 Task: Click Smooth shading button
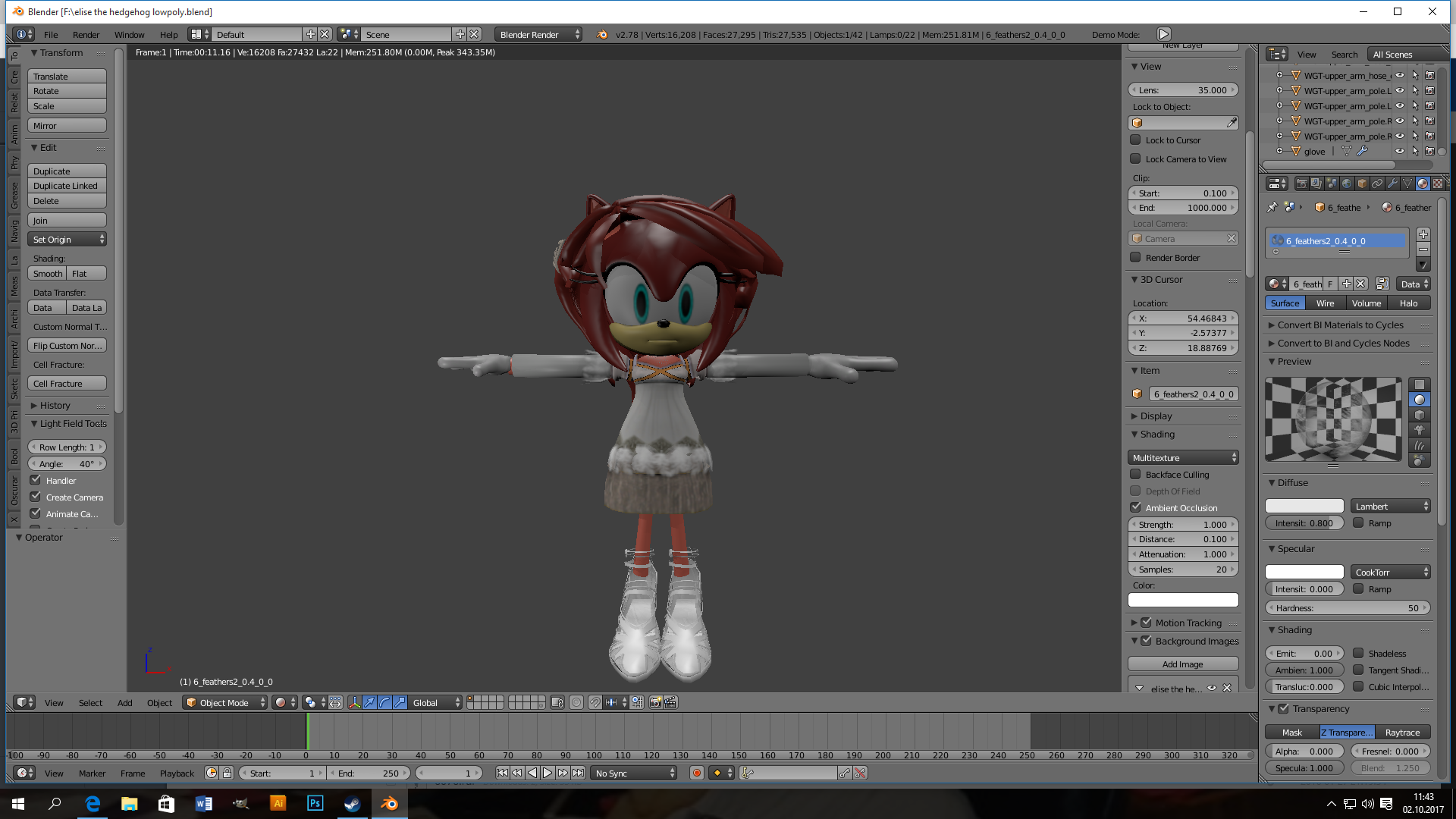(x=47, y=273)
